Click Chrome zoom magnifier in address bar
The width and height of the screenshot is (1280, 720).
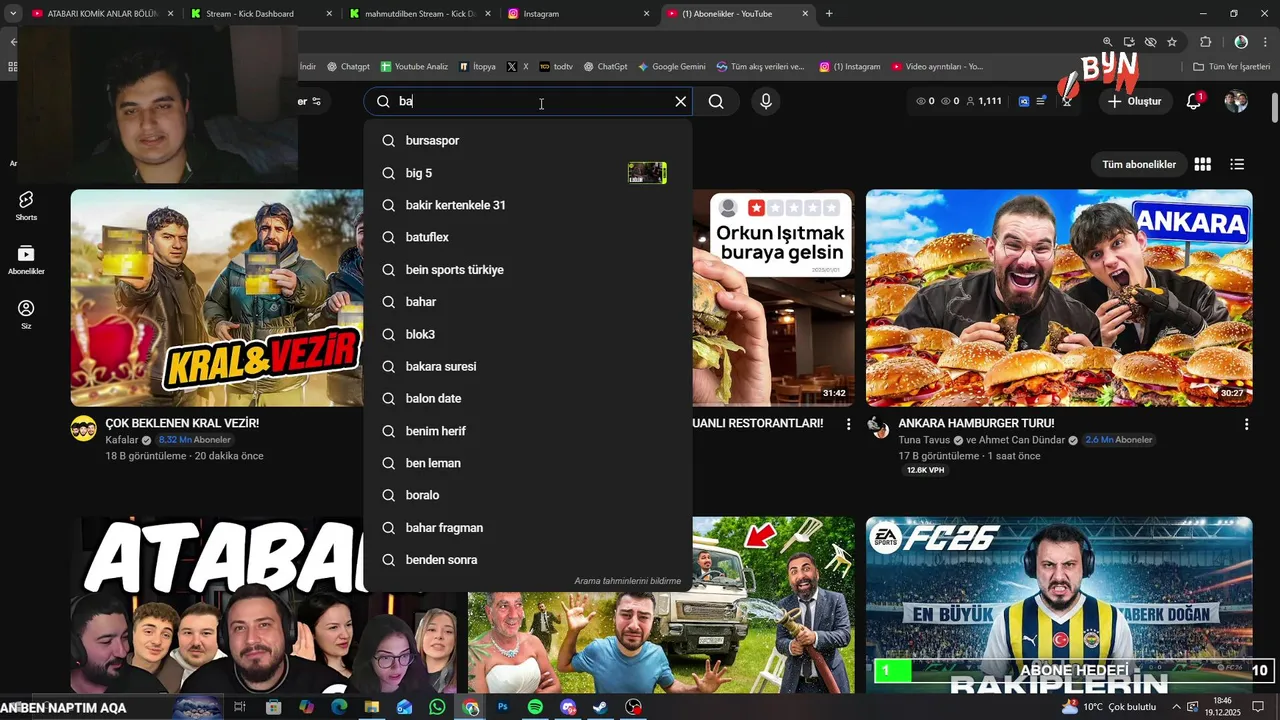[x=1108, y=42]
